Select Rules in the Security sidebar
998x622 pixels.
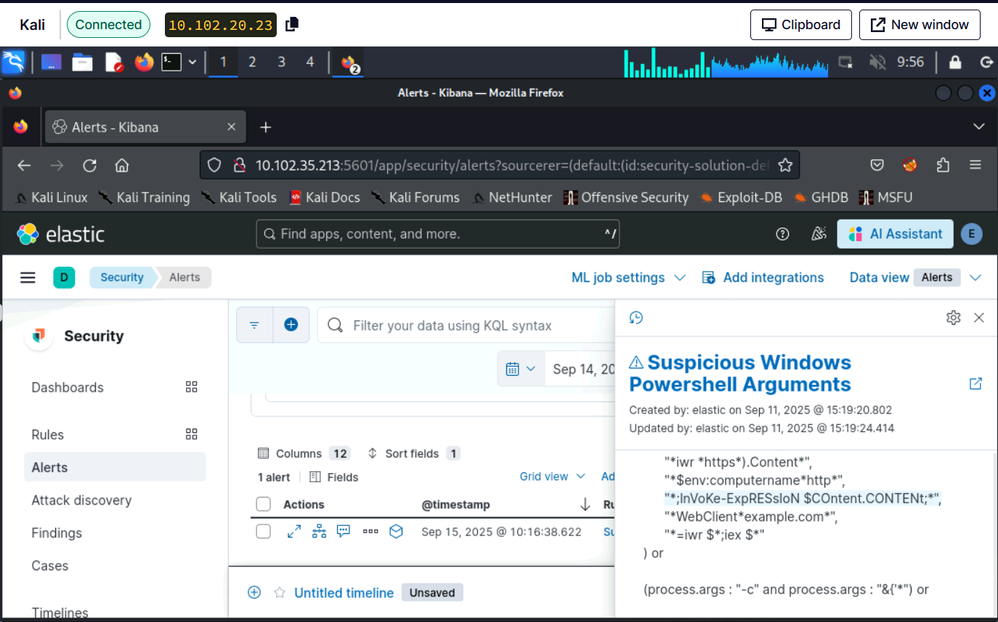(x=48, y=435)
